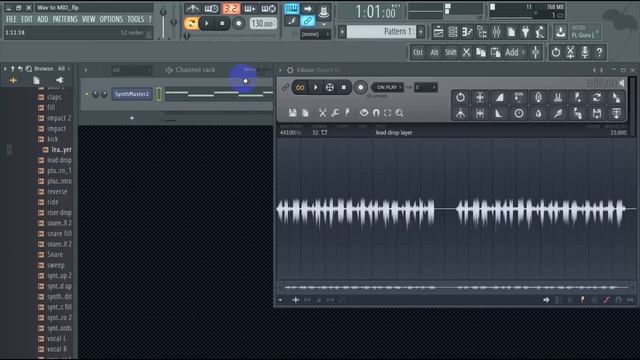The width and height of the screenshot is (640, 360).
Task: Click the paste icon in shortcut toolbar
Action: point(496,52)
